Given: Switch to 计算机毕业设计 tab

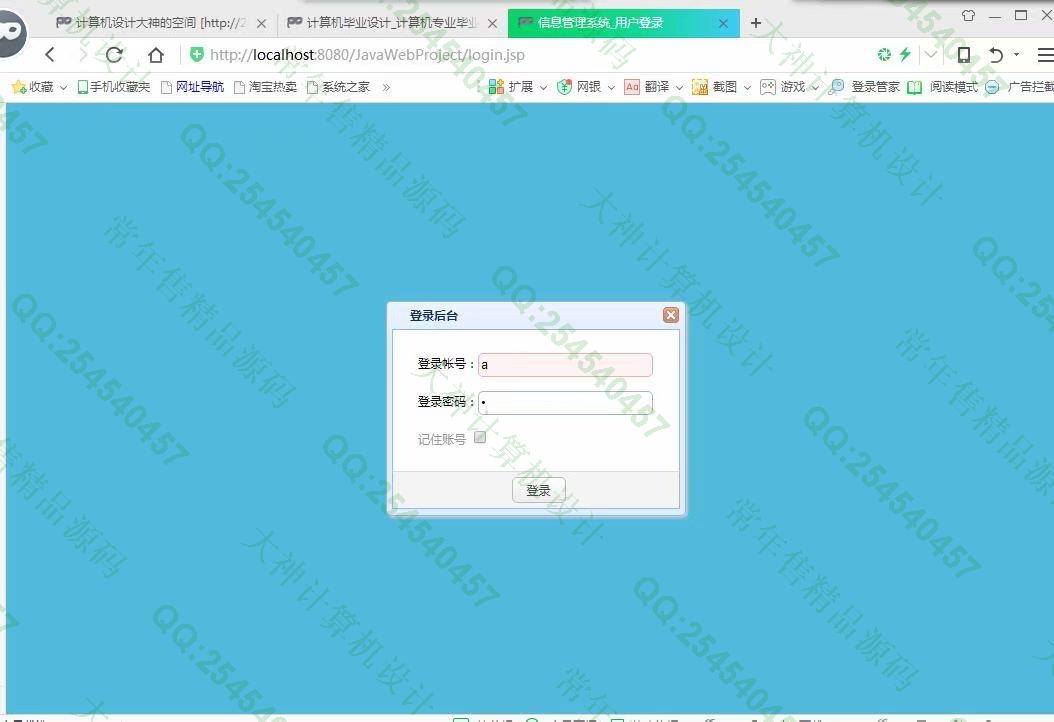Looking at the screenshot, I should tap(391, 23).
